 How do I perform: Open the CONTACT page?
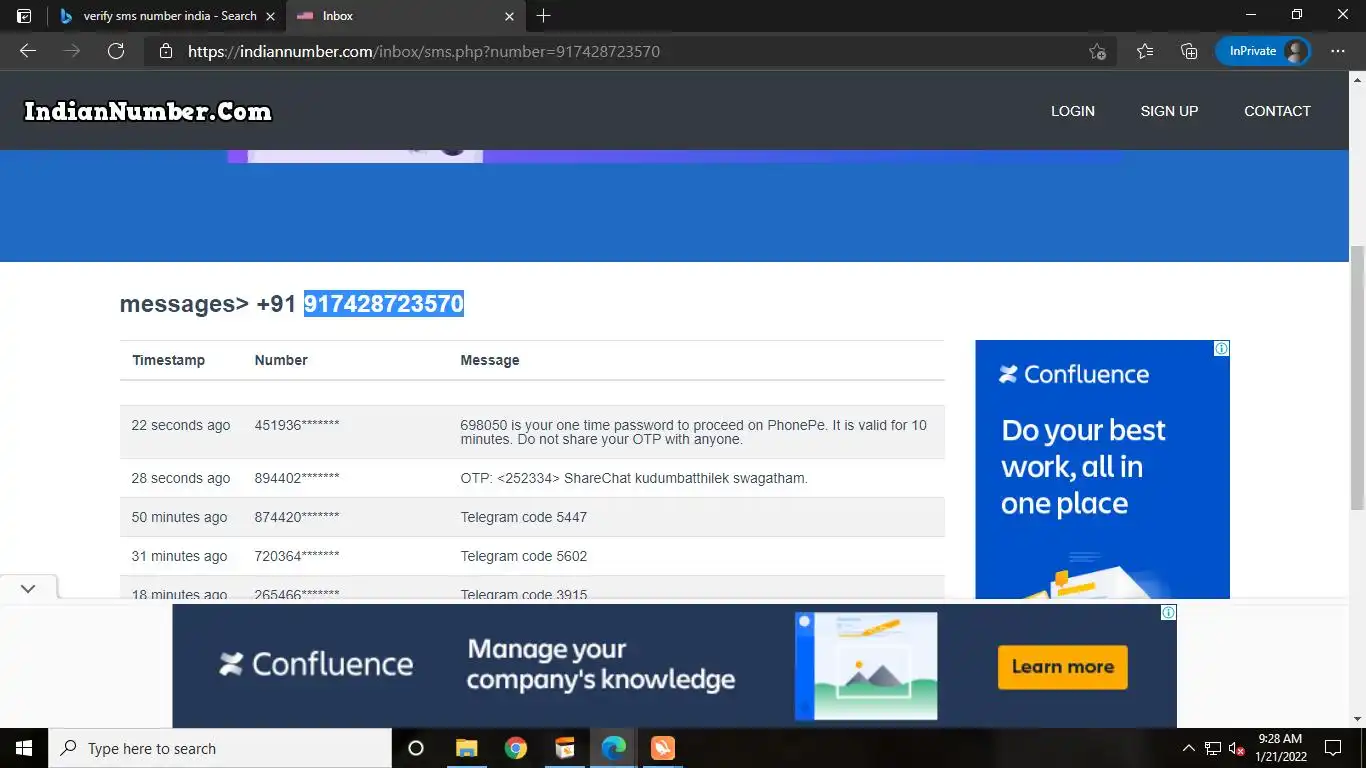pos(1277,111)
